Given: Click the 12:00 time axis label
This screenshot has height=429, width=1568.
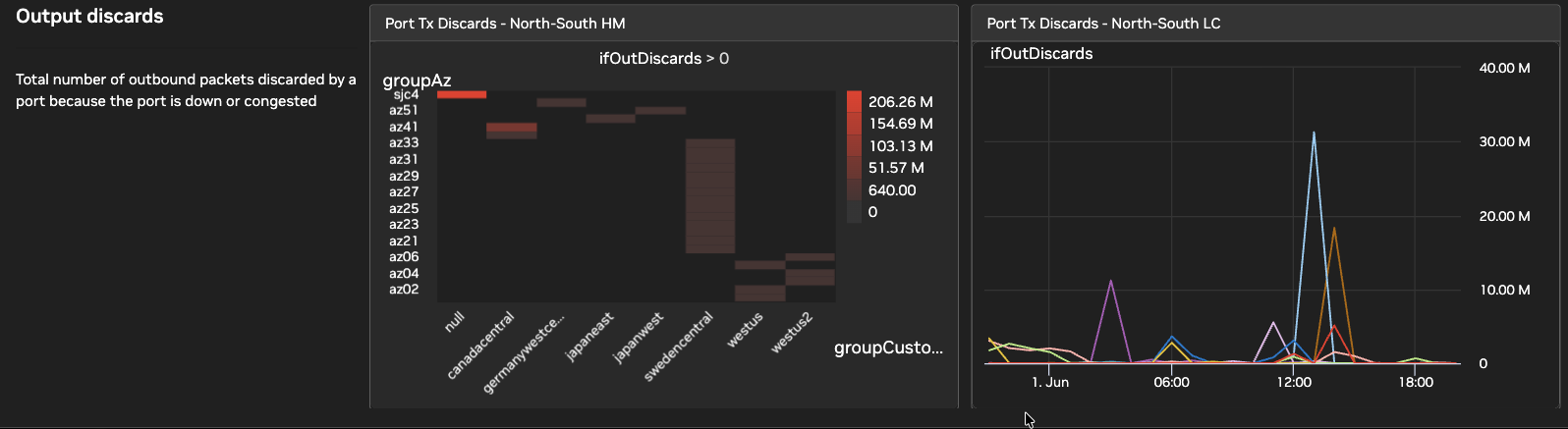Looking at the screenshot, I should coord(1294,382).
